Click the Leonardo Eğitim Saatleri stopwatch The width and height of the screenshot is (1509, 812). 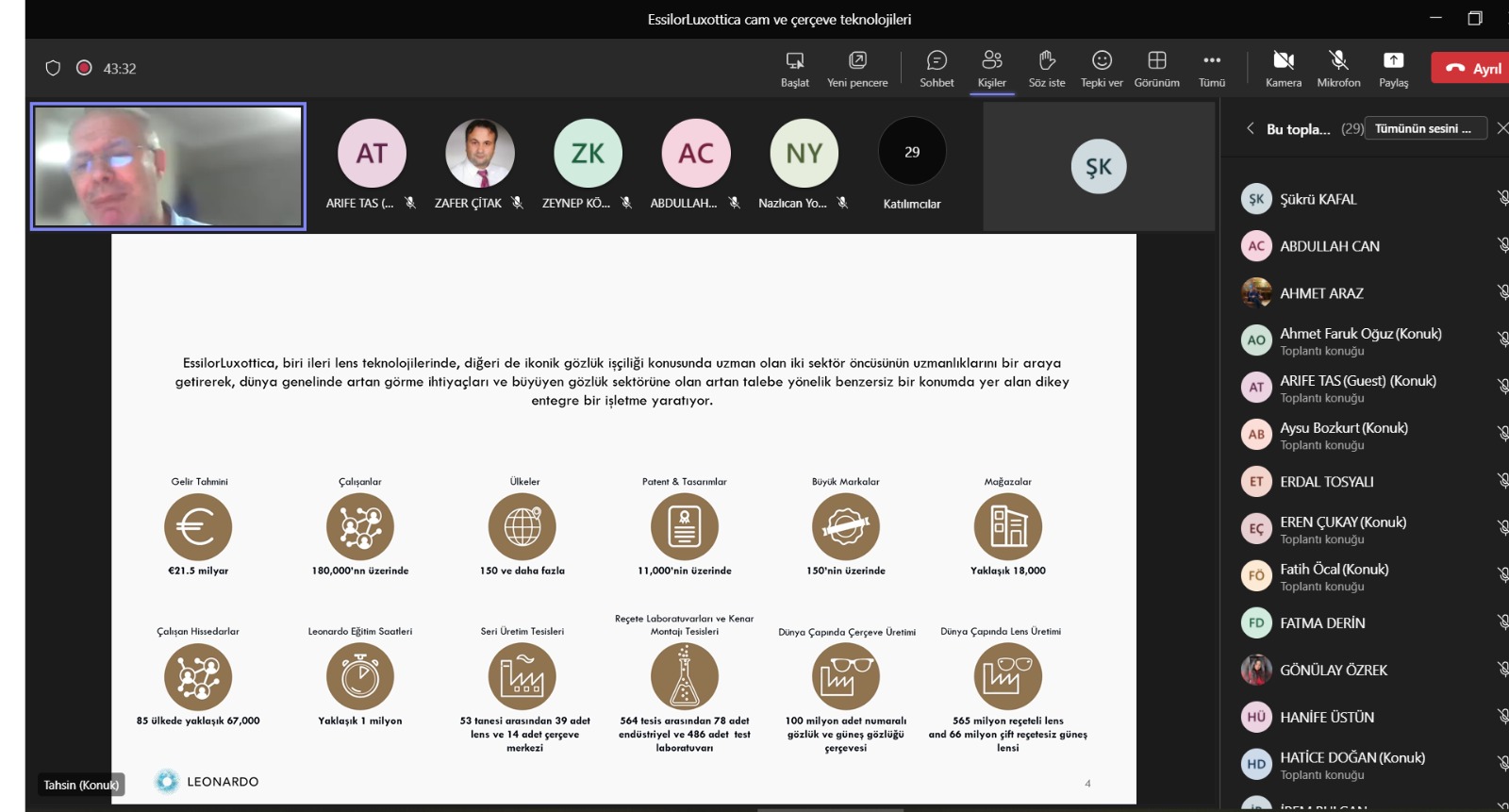click(360, 676)
